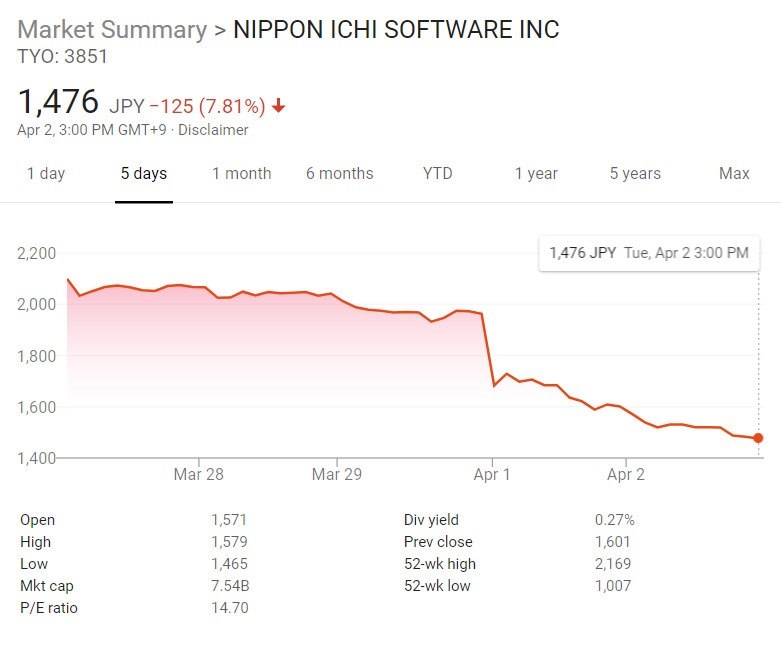This screenshot has width=781, height=646.
Task: Select the 5 days tab
Action: tap(144, 174)
